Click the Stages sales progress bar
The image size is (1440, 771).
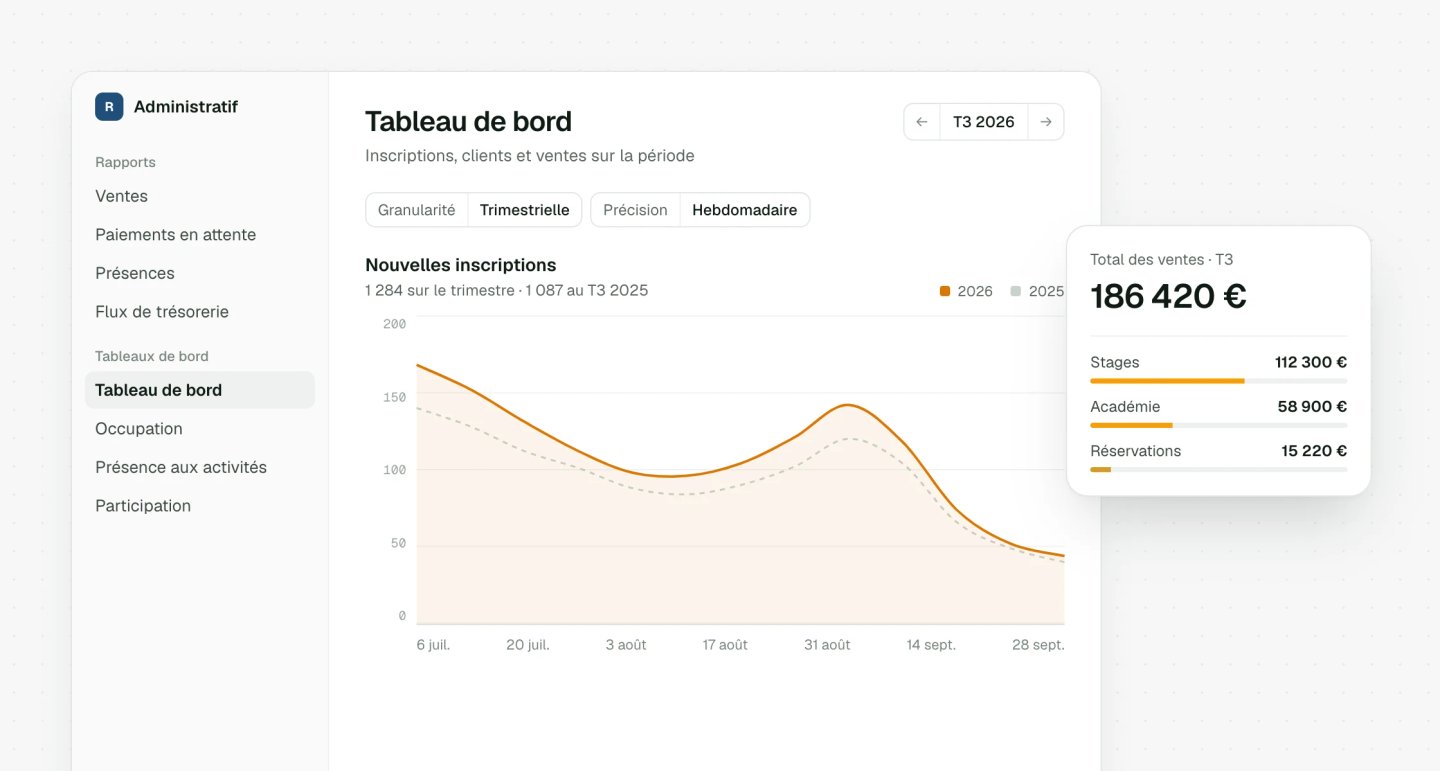(x=1218, y=381)
